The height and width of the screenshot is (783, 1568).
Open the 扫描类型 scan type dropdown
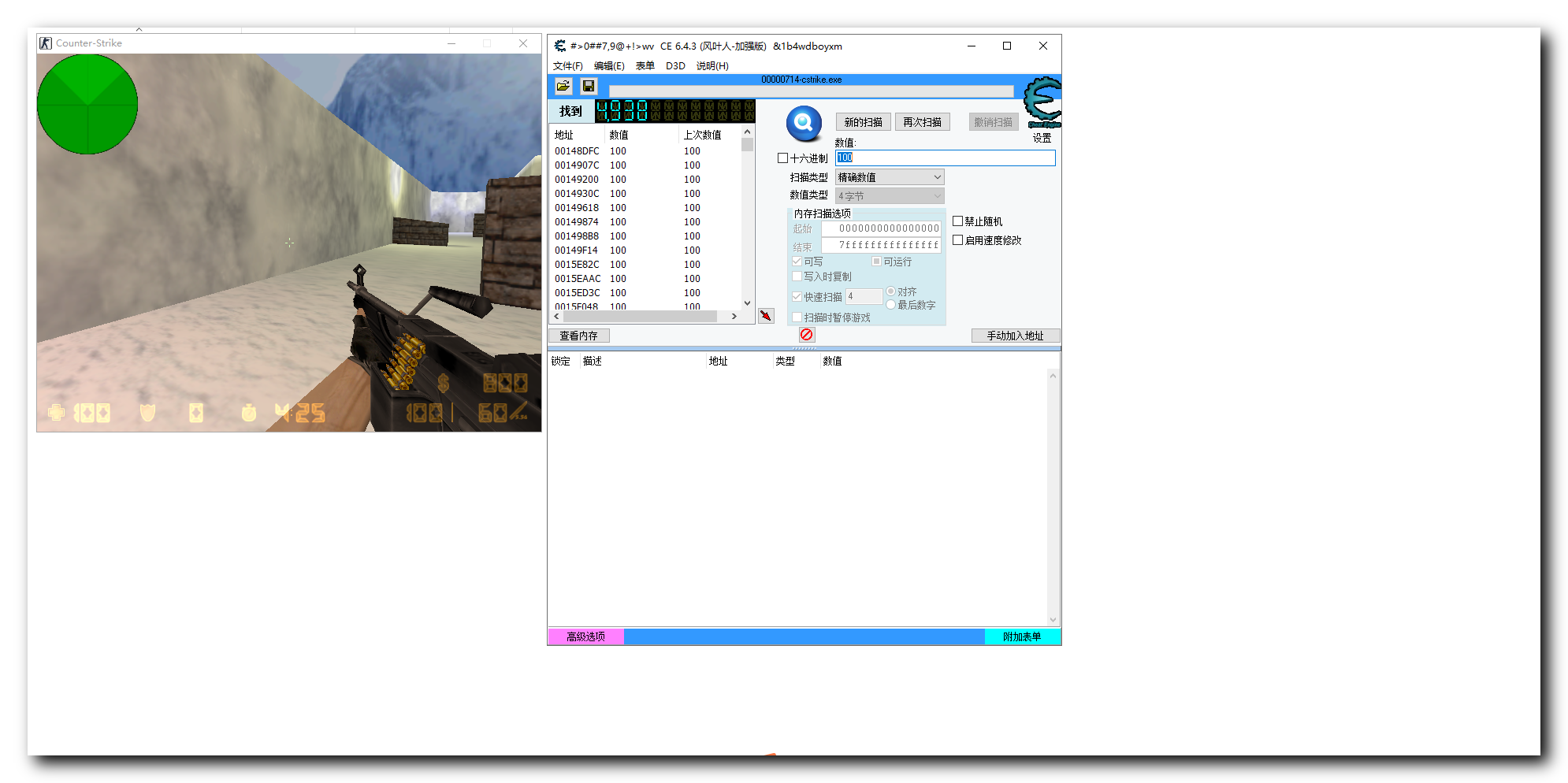[890, 177]
